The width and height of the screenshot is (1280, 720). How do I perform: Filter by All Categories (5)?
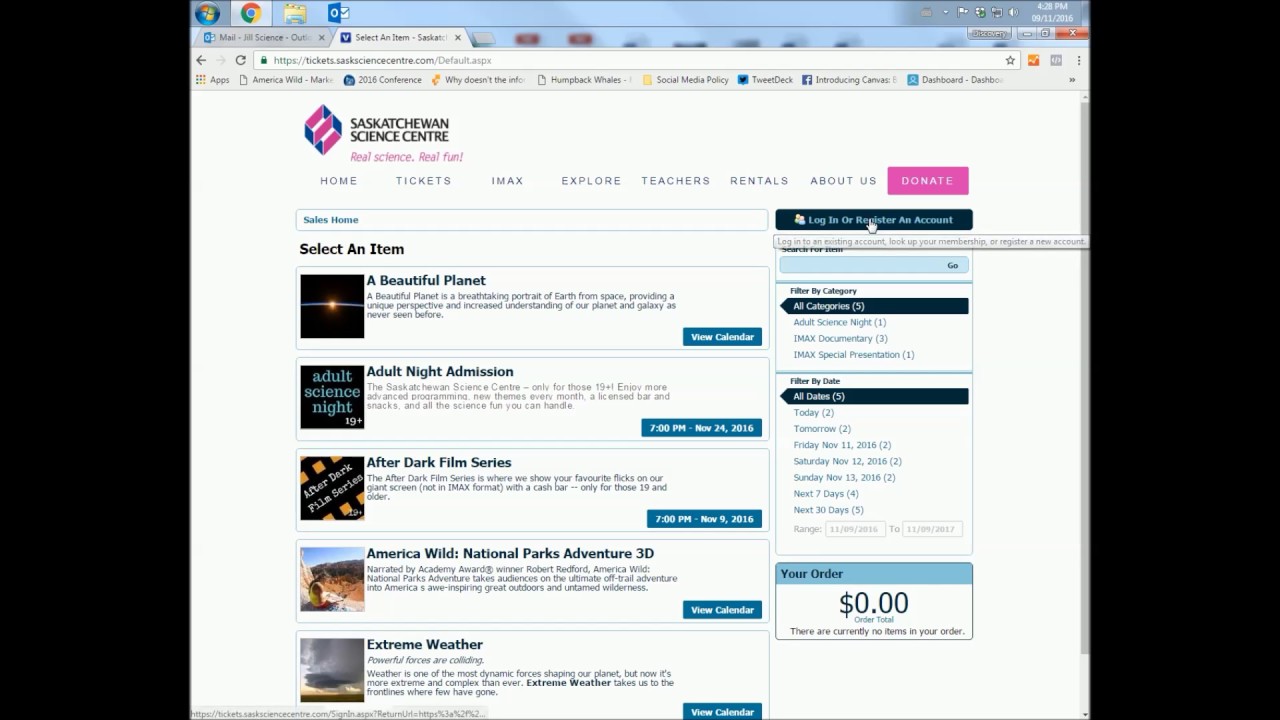tap(875, 306)
